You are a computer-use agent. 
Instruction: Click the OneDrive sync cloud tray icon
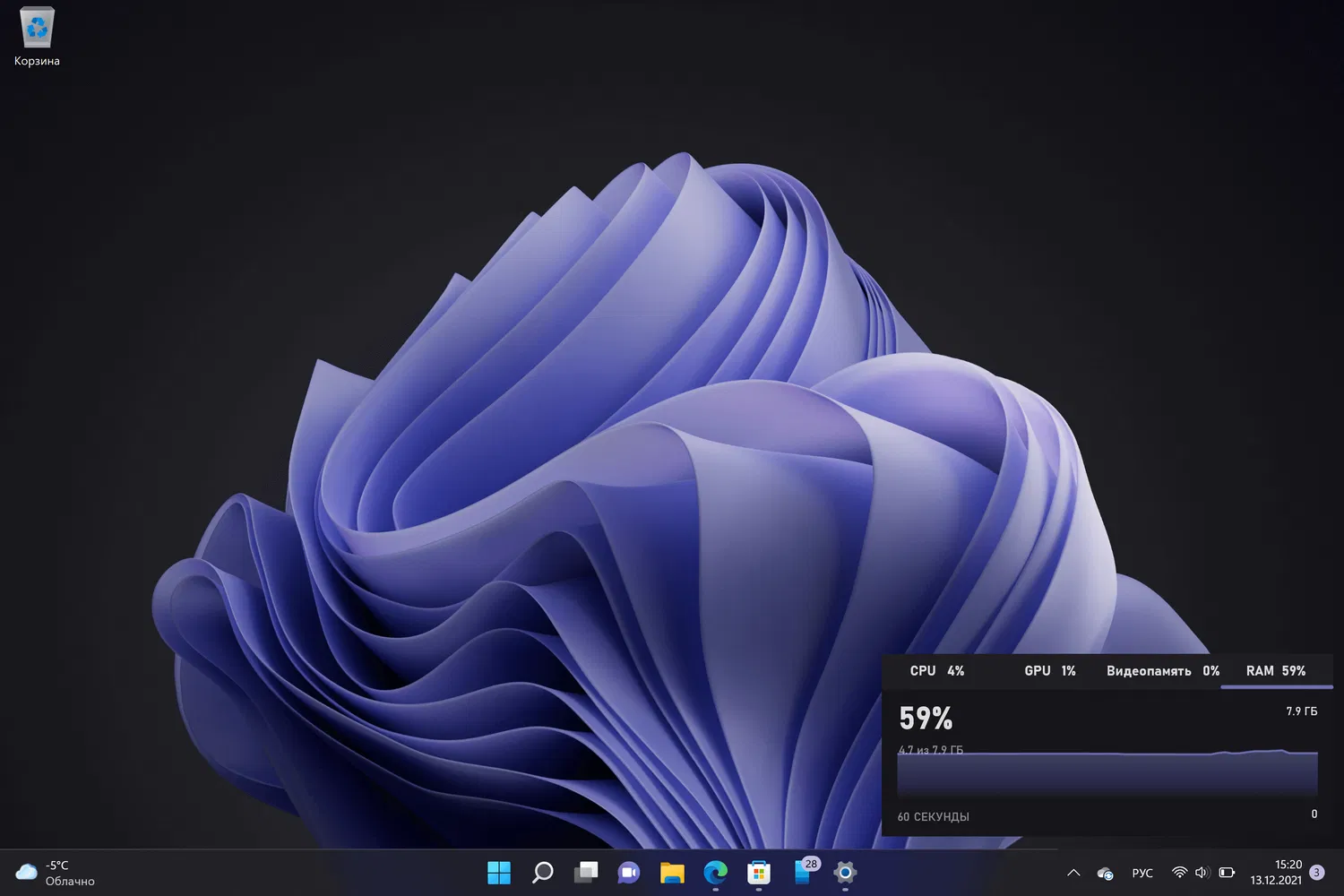pyautogui.click(x=1106, y=873)
